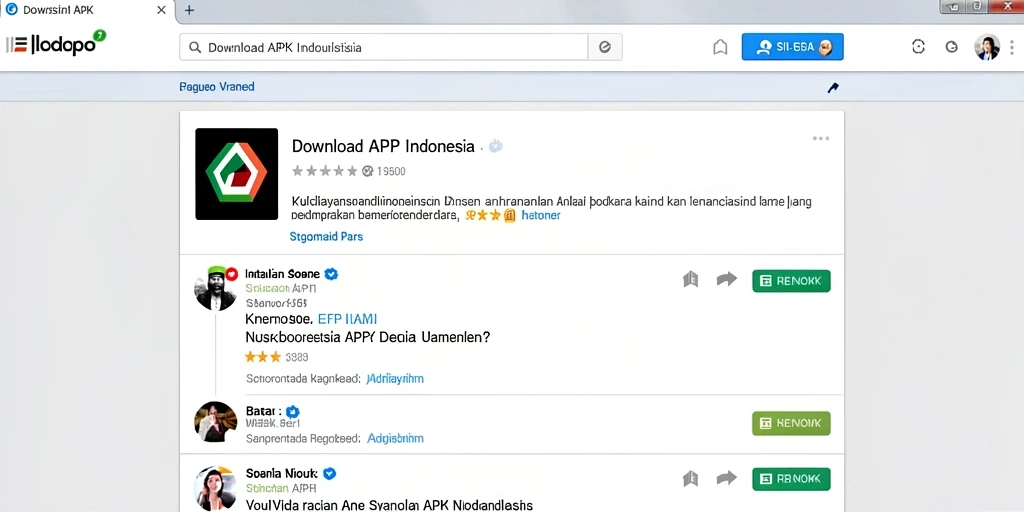Click the bookmark icon beside the search bar
The image size is (1024, 512).
pyautogui.click(x=720, y=47)
